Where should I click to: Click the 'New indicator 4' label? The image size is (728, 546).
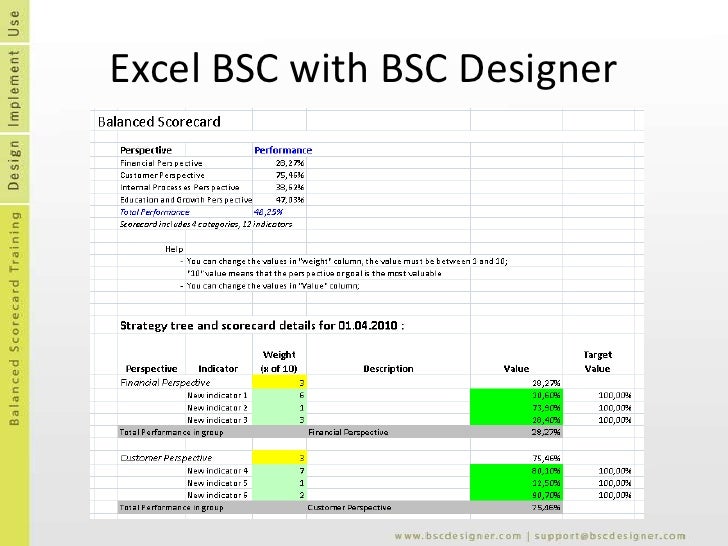[217, 471]
